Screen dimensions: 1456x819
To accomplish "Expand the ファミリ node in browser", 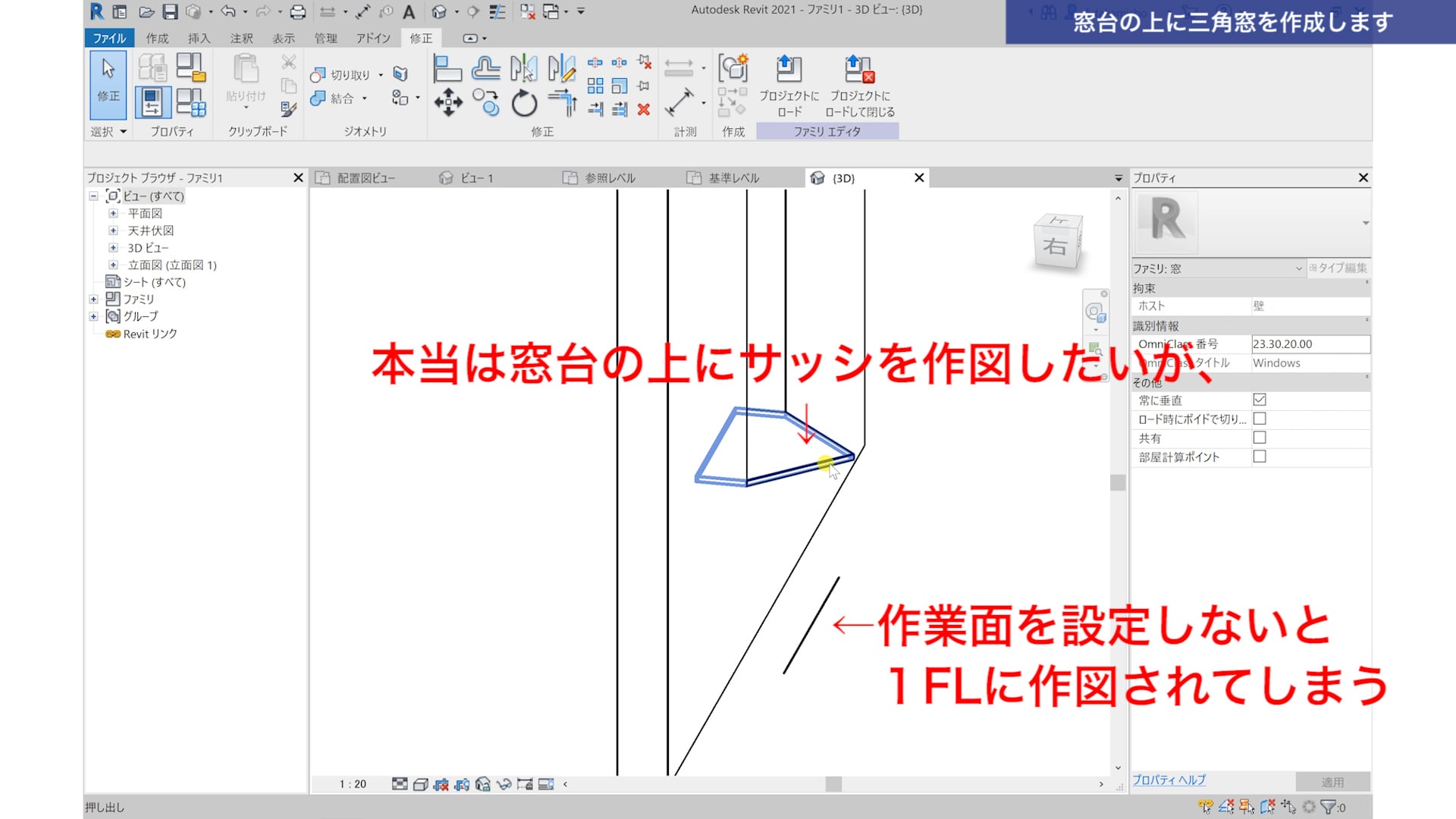I will (x=93, y=299).
